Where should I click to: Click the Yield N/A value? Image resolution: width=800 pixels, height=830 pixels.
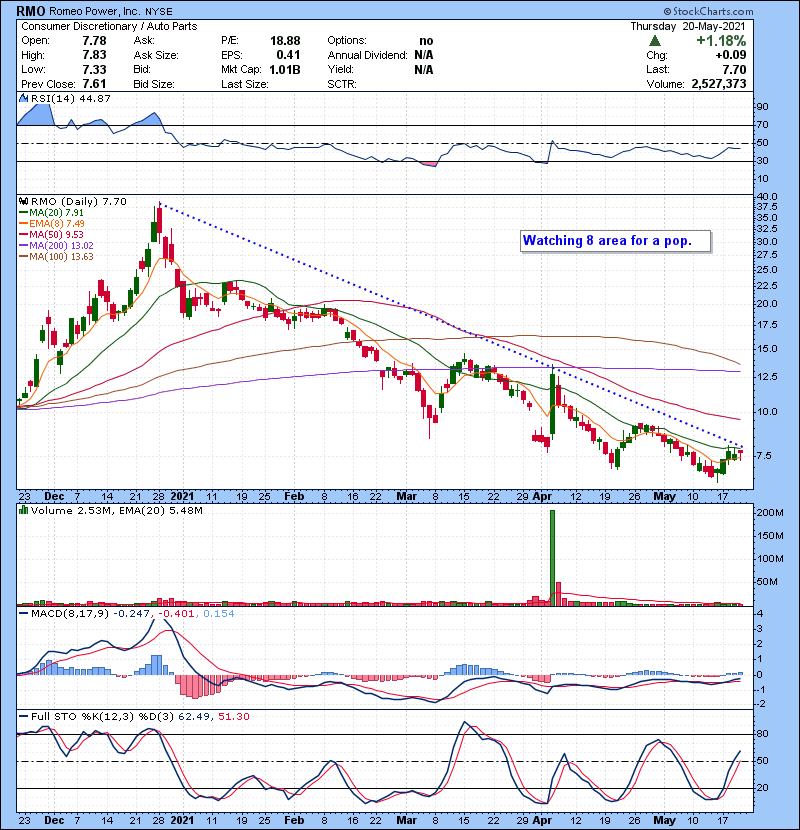click(424, 70)
